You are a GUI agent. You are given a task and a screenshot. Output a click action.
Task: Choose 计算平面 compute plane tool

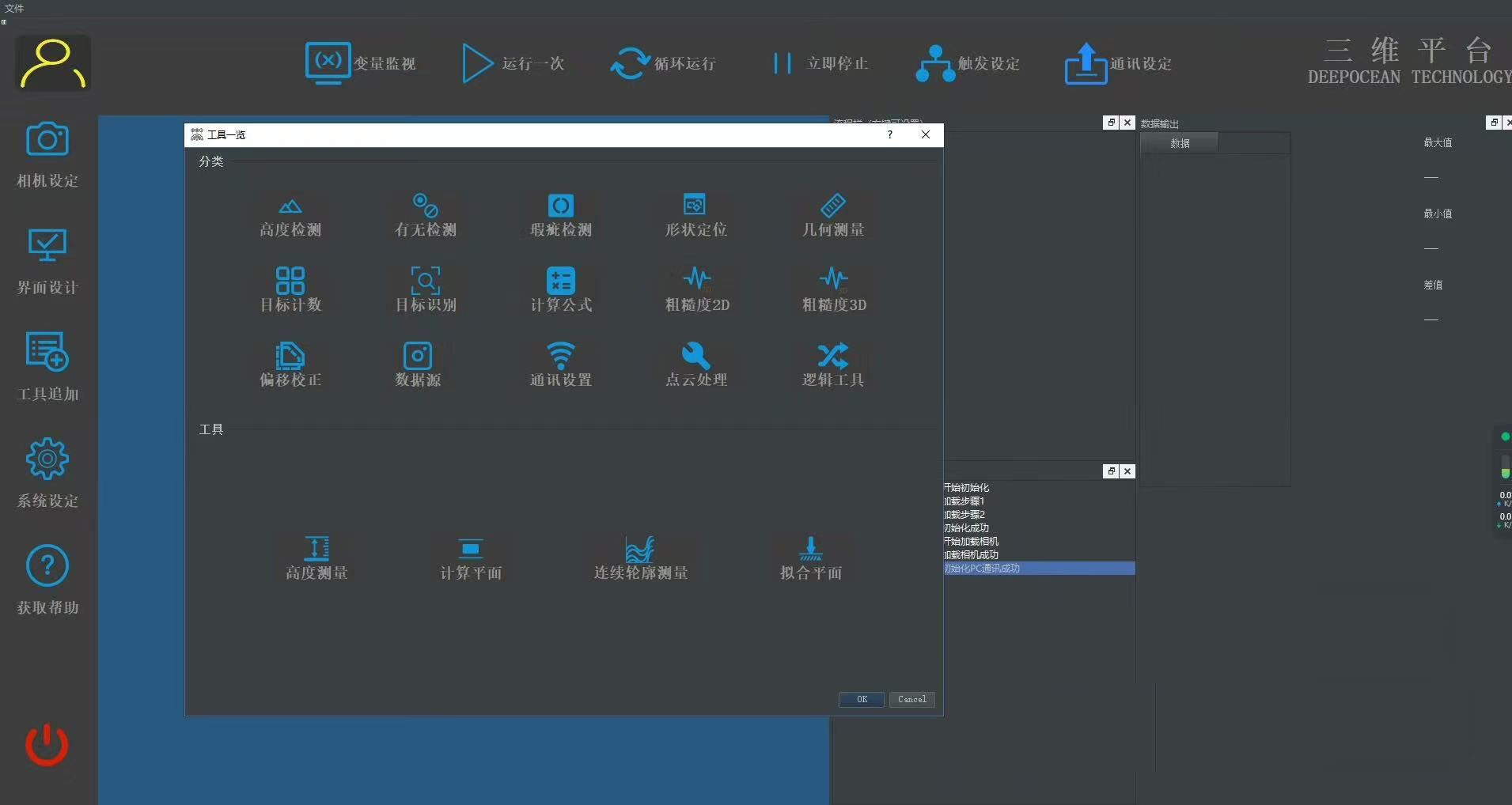(x=471, y=559)
